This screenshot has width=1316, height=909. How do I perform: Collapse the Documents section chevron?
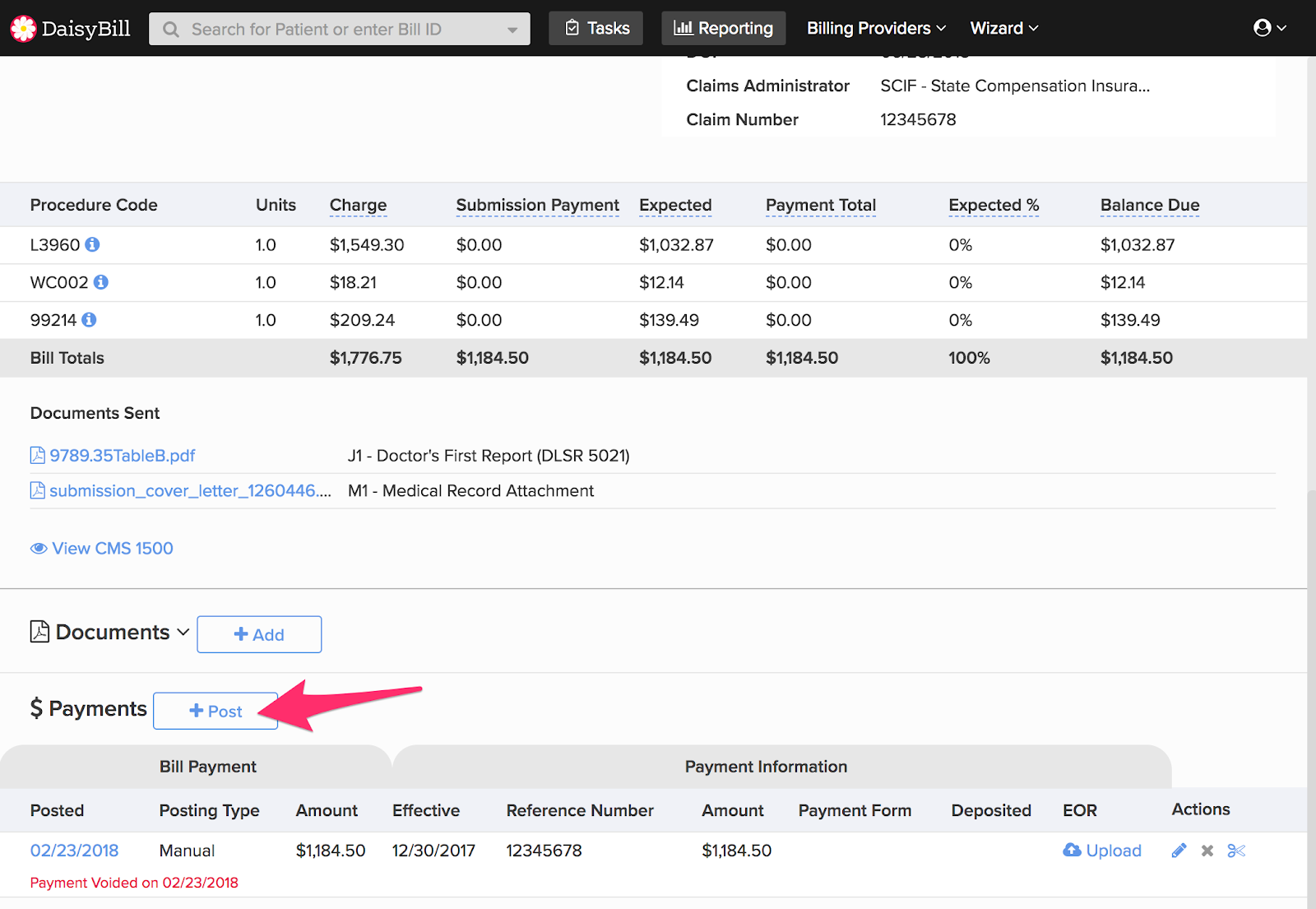[183, 632]
